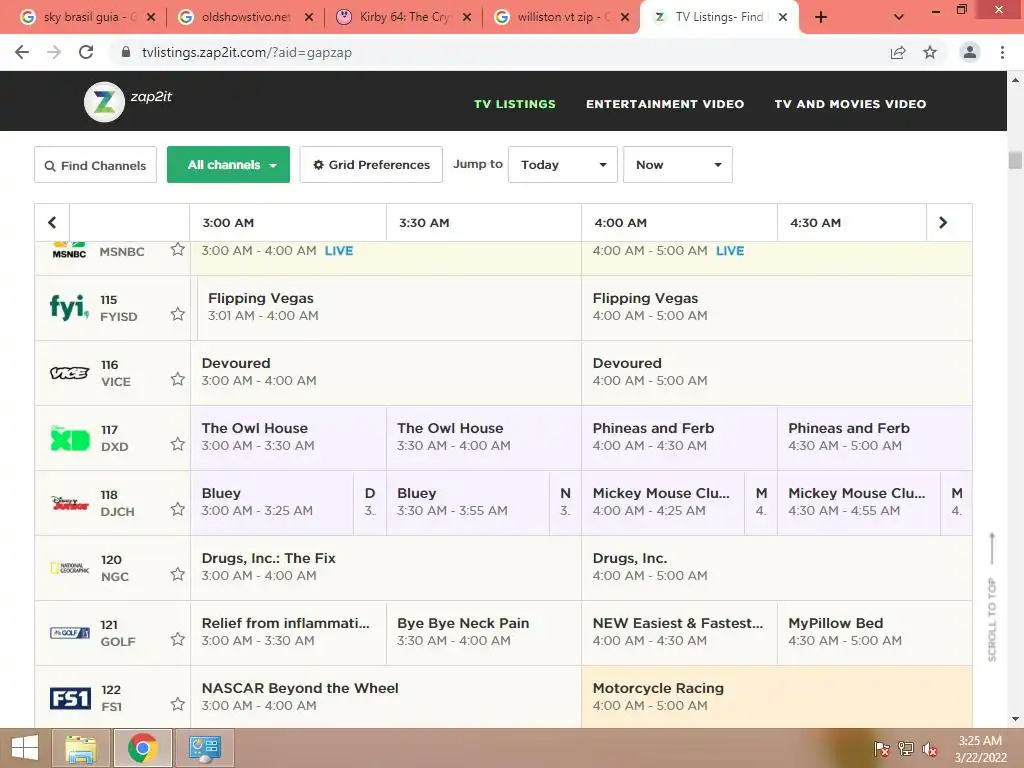Favorite the DXD channel star

tap(178, 444)
